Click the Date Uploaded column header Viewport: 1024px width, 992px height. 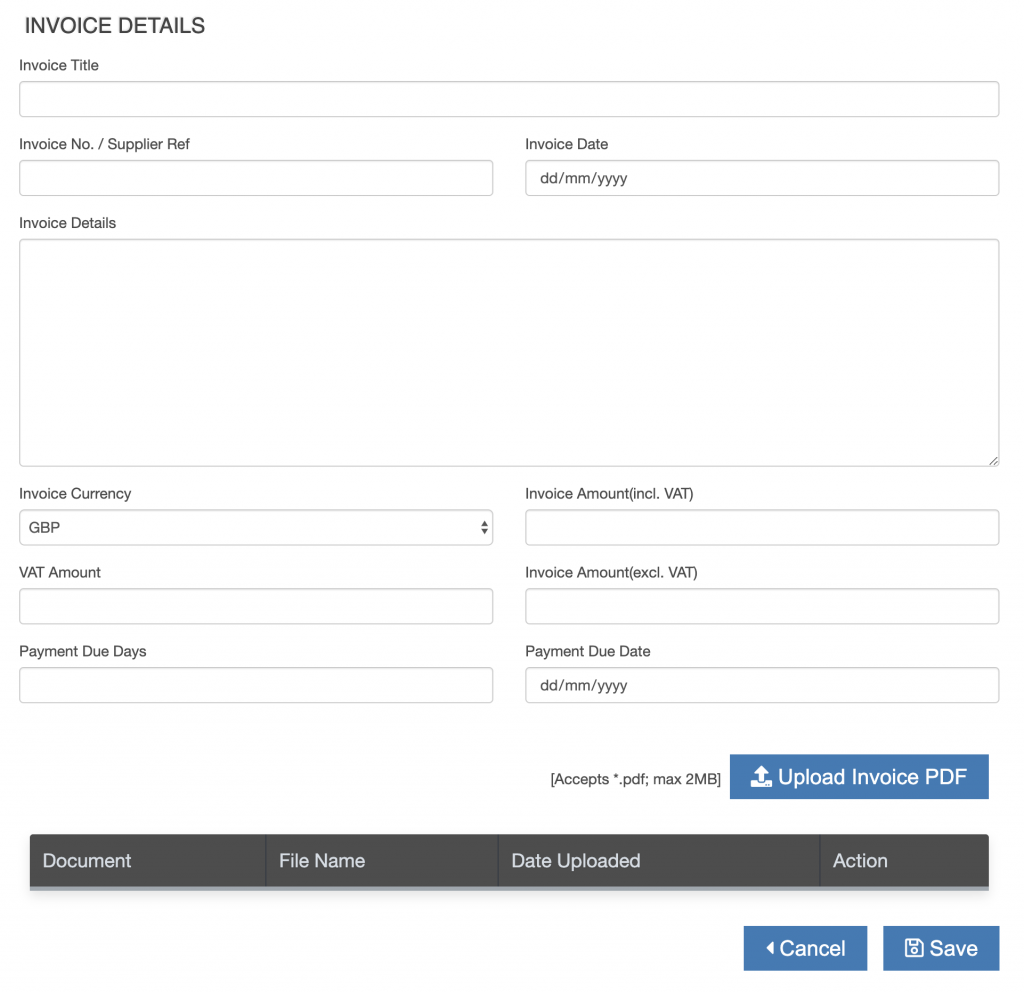click(x=659, y=861)
